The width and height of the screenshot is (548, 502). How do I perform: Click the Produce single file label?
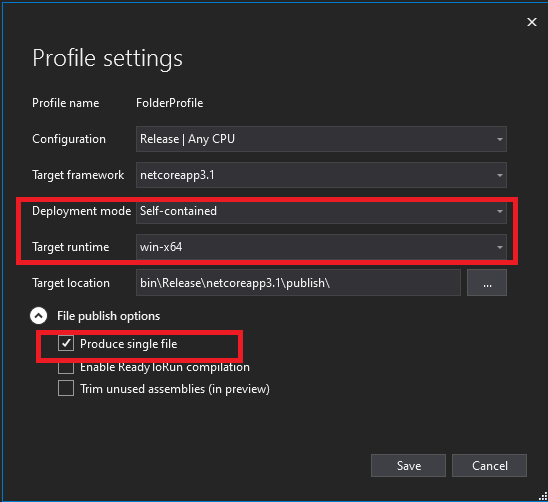129,344
